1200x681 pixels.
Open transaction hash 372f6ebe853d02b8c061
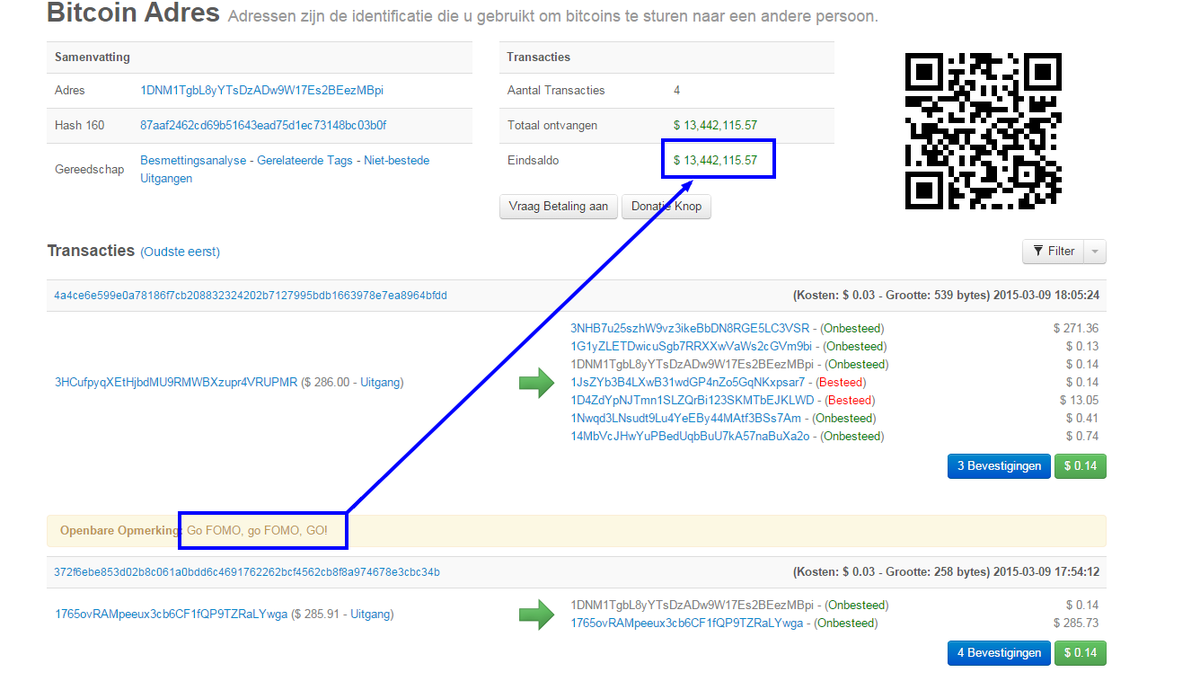coord(247,572)
